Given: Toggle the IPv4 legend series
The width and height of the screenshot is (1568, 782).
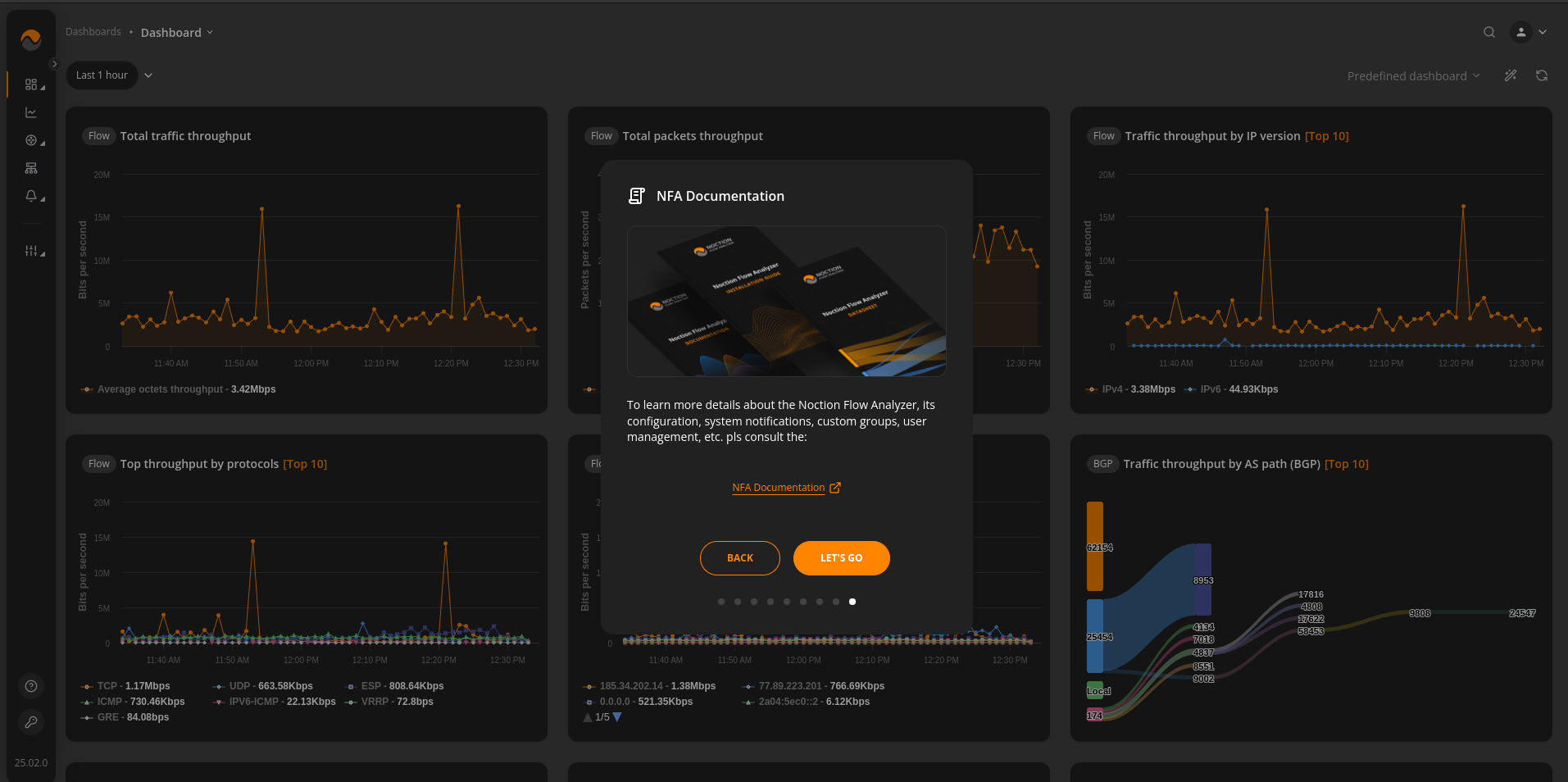Looking at the screenshot, I should (1130, 389).
